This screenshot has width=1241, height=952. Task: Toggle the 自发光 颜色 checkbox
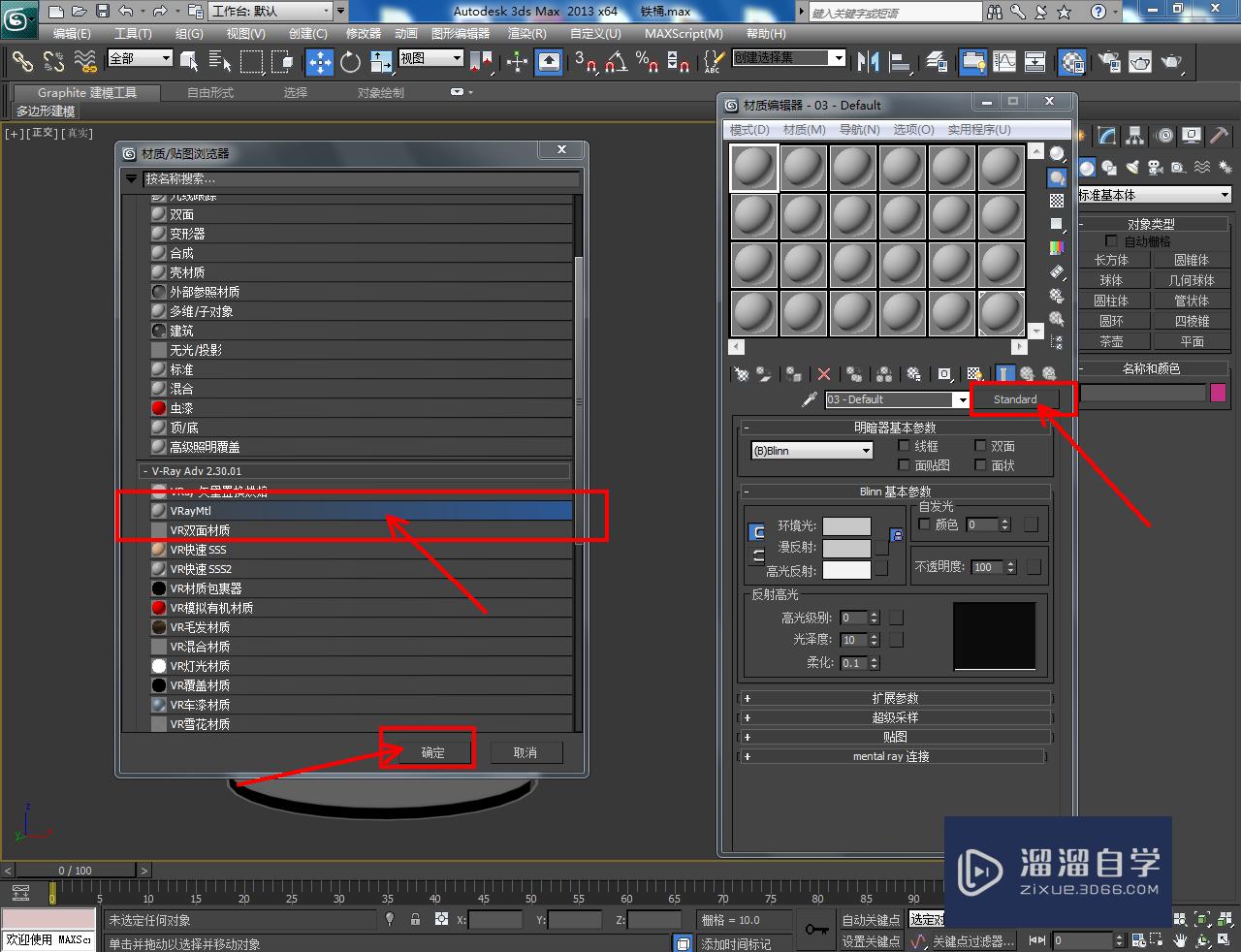(924, 524)
